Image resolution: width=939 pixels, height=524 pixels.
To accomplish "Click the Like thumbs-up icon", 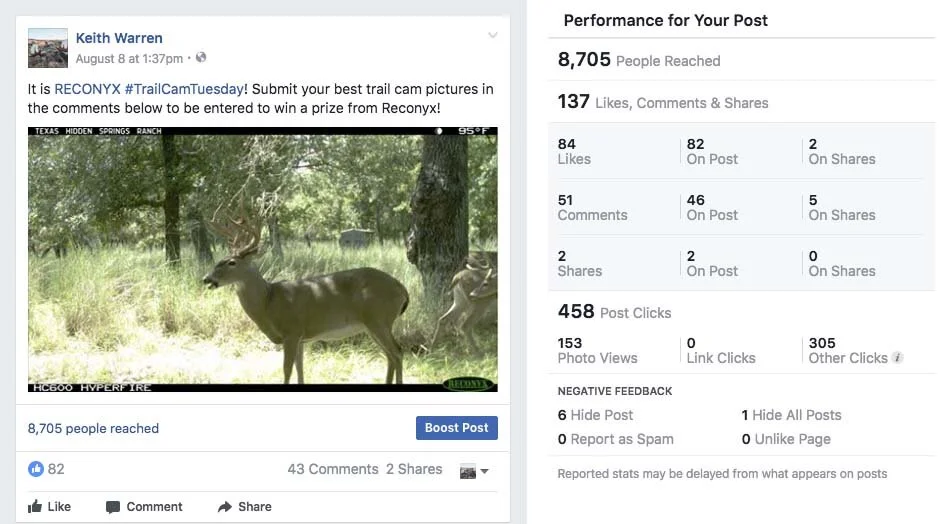I will (x=35, y=507).
